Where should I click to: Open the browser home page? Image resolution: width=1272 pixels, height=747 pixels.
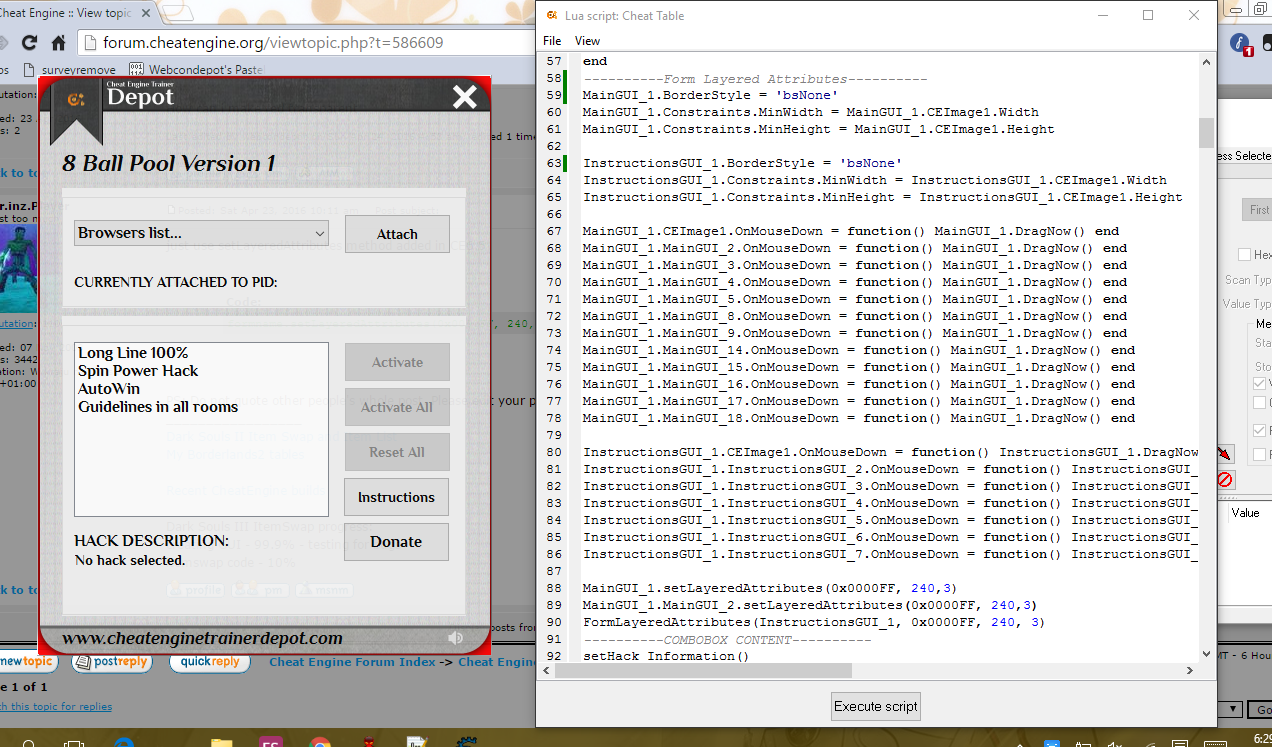58,43
